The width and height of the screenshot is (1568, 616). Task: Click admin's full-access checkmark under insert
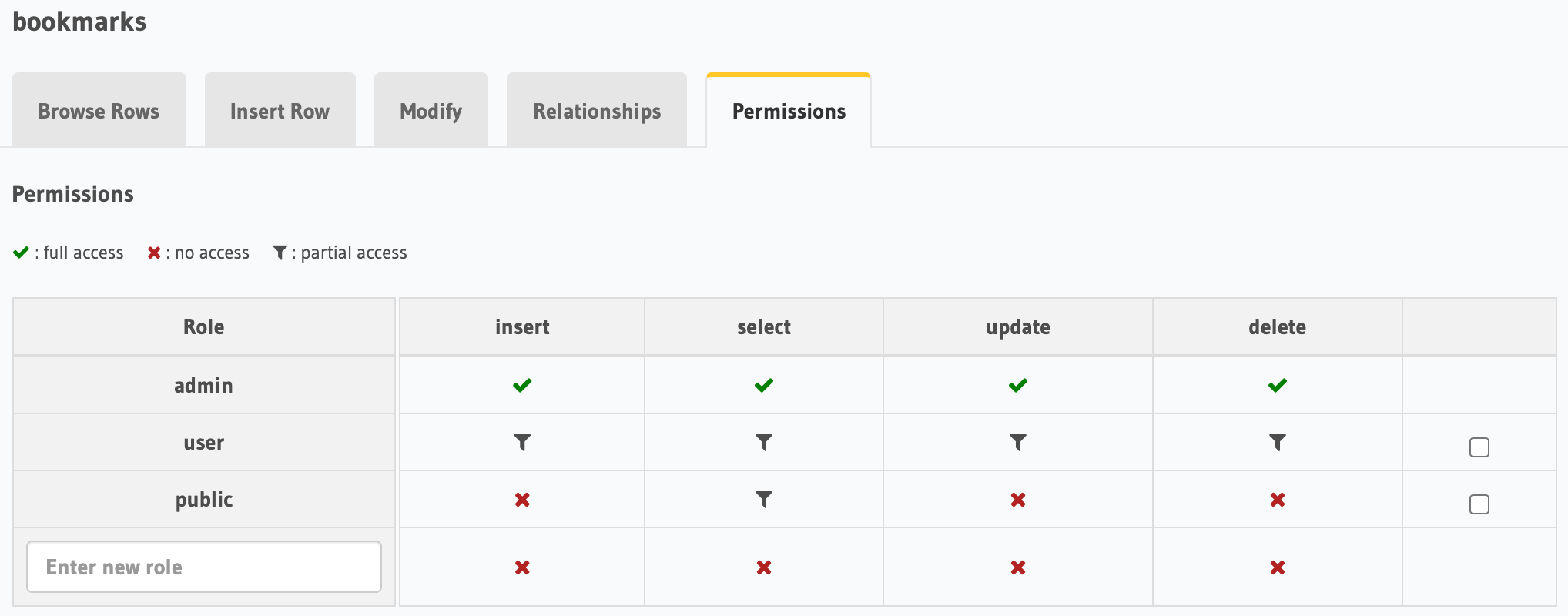pos(522,385)
